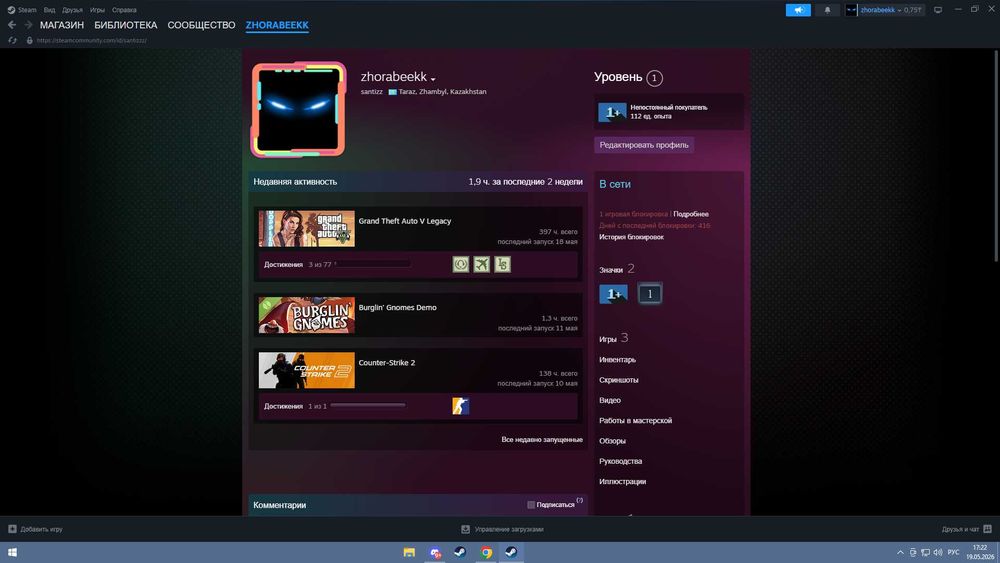Click the Counter-Strike 2 achievements progress bar
Screen dimensions: 1000x563
pyautogui.click(x=368, y=406)
